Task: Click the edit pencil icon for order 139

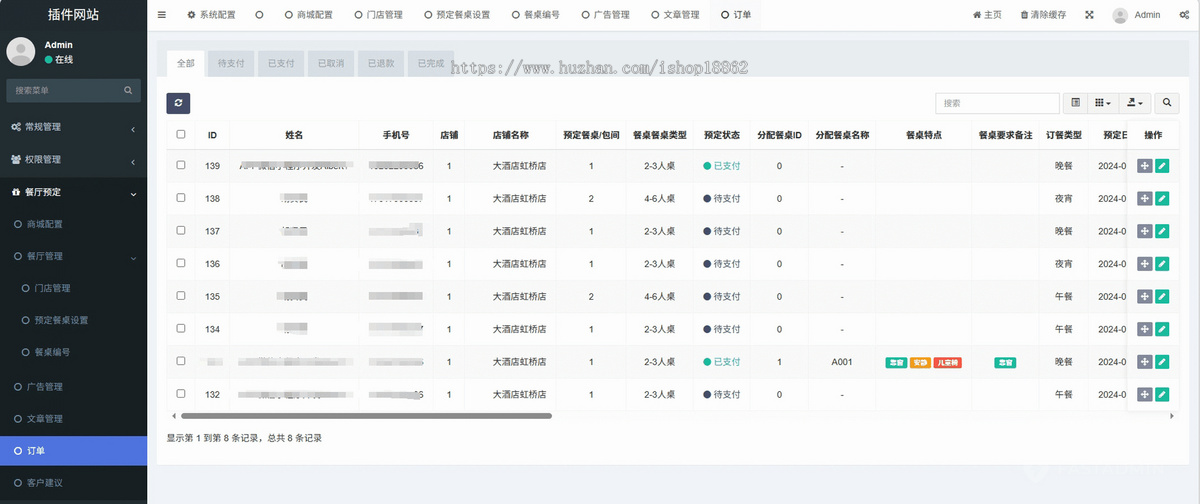Action: 1162,166
